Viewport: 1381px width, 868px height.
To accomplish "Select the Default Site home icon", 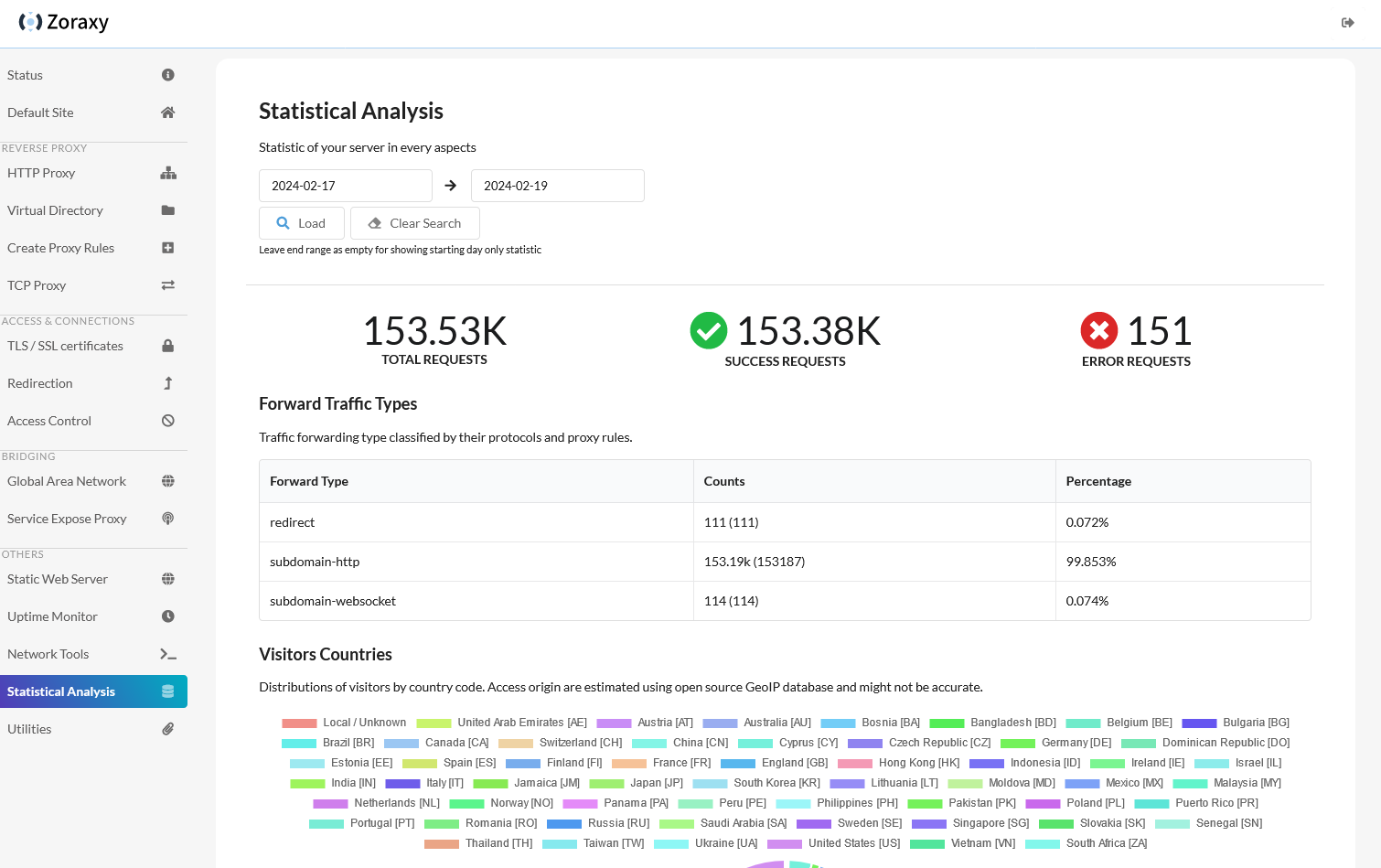I will [167, 112].
